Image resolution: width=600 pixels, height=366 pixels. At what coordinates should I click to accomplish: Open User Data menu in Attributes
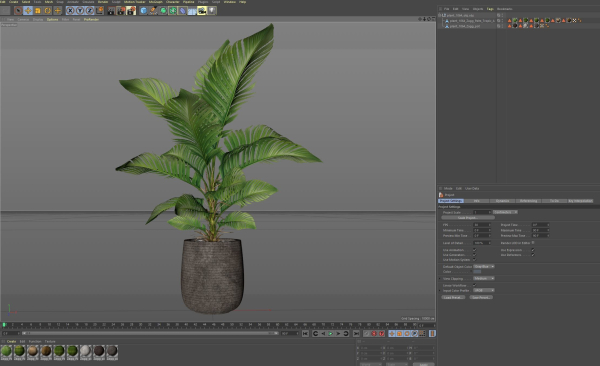(472, 188)
